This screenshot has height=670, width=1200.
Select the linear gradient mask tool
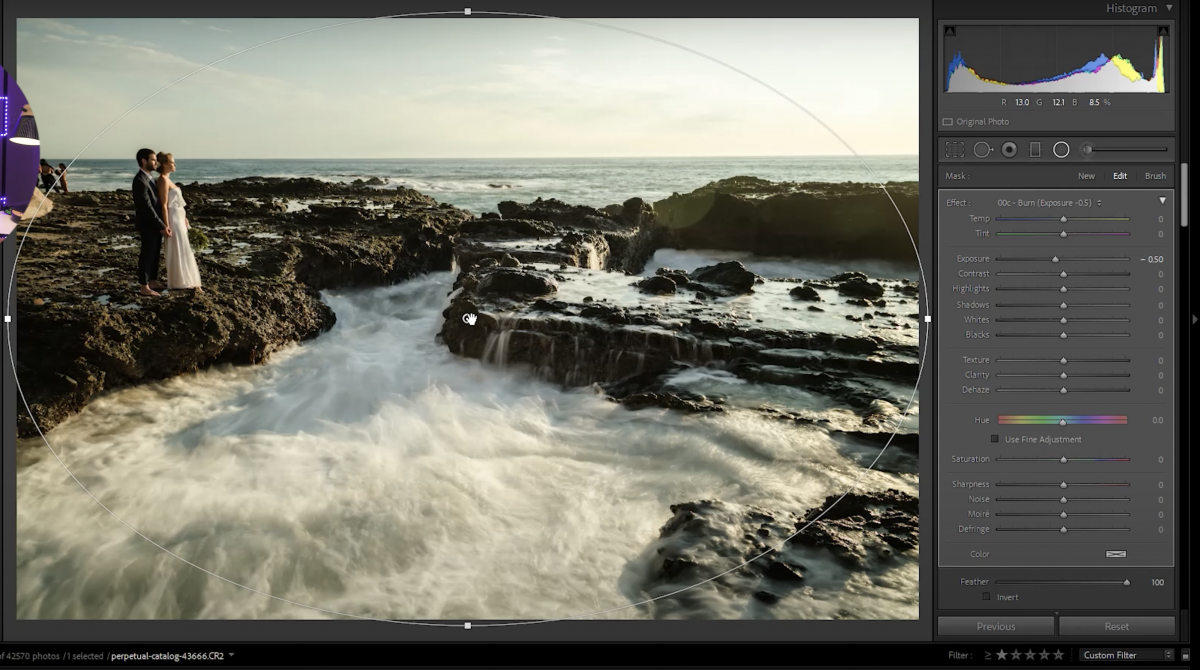click(1036, 149)
